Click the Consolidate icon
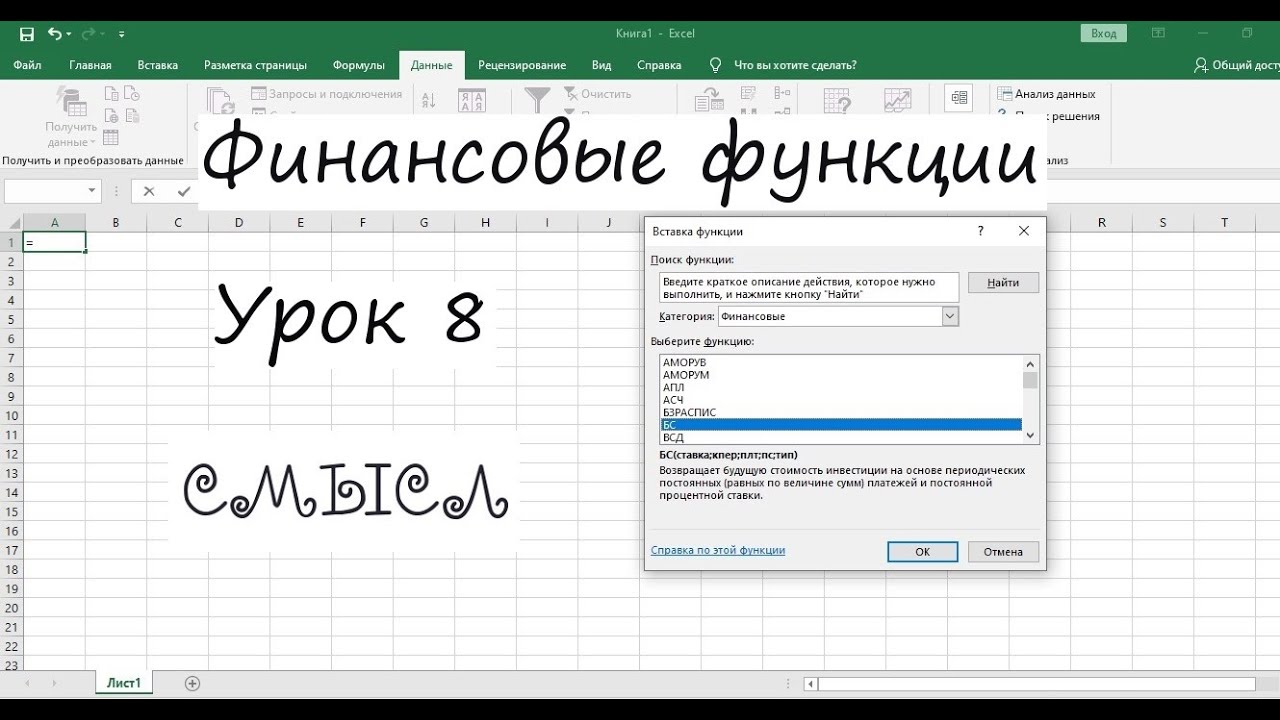 coord(782,93)
